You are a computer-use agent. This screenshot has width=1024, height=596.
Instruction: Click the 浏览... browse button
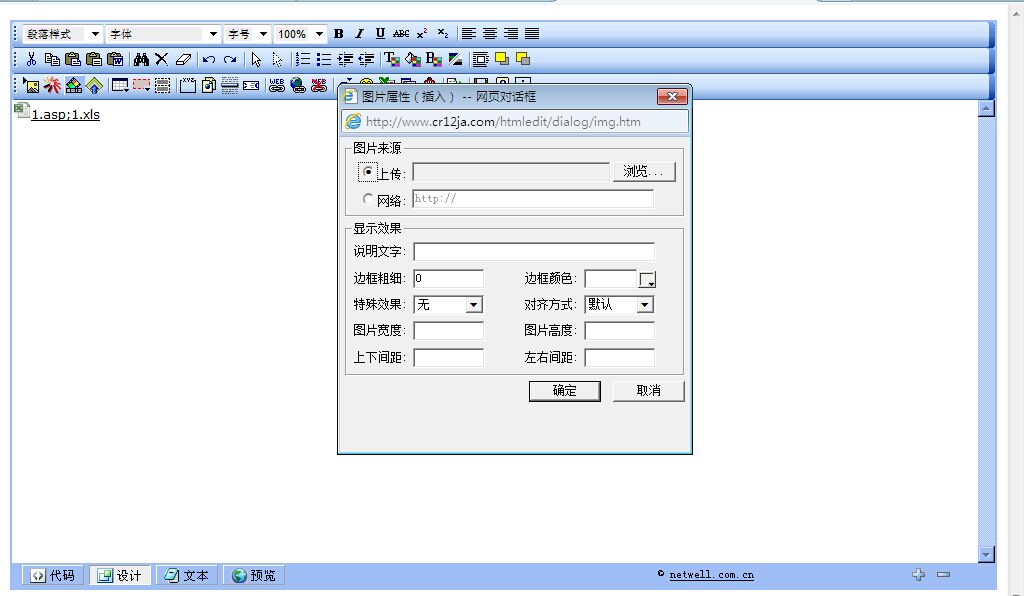pos(644,172)
